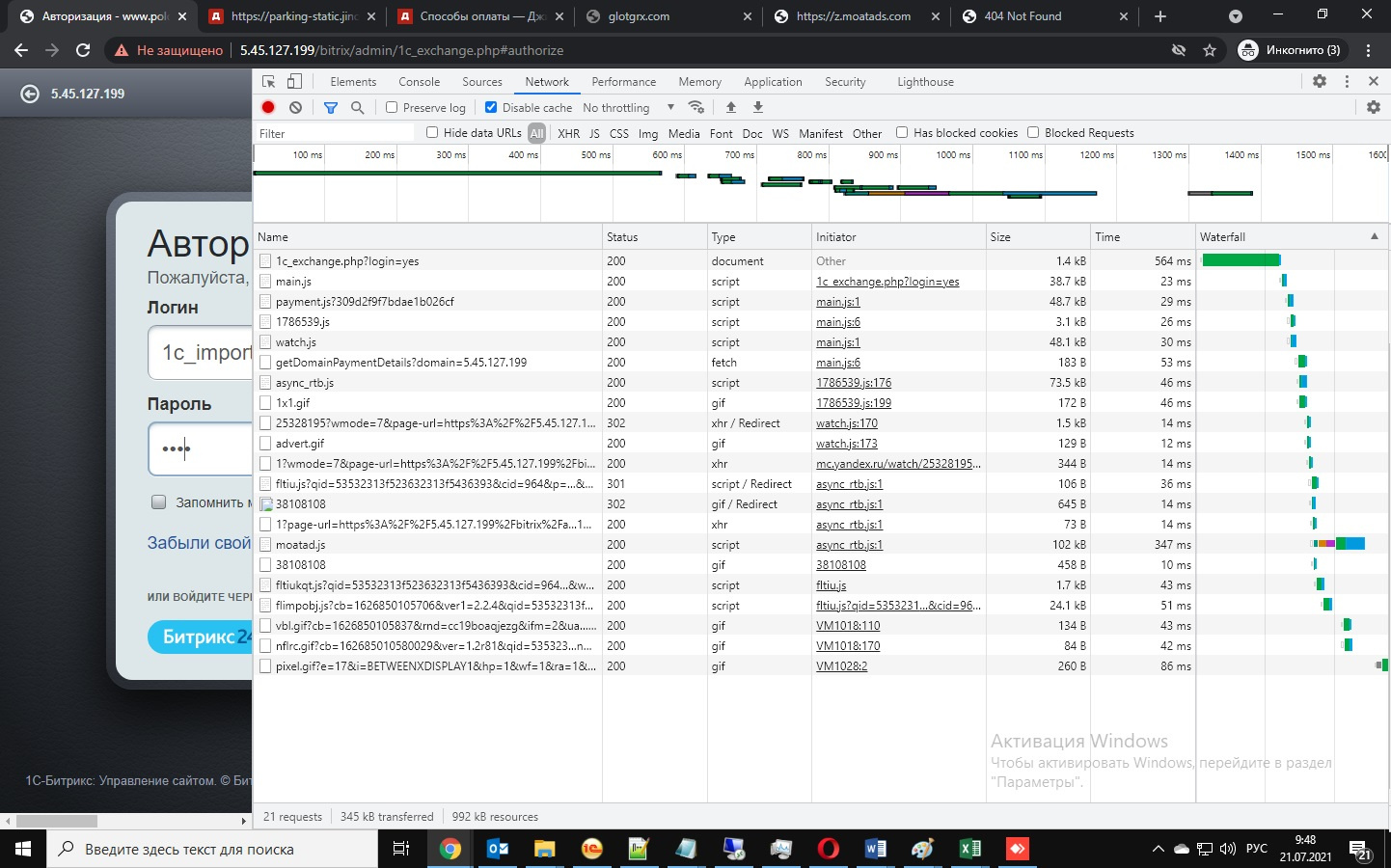
Task: Stop recording network log (red dot)
Action: click(268, 108)
